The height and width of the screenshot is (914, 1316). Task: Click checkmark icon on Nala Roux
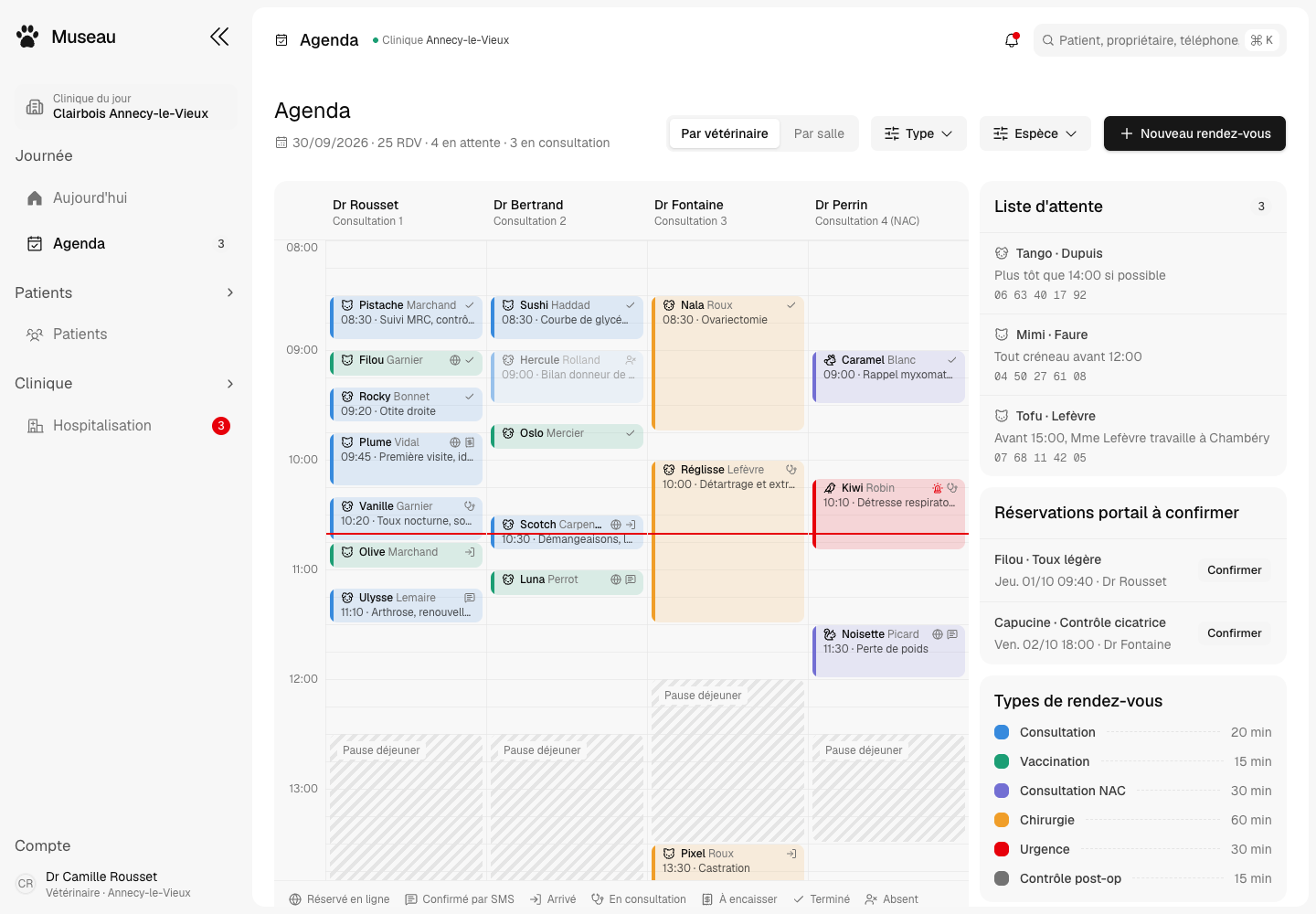[x=791, y=305]
